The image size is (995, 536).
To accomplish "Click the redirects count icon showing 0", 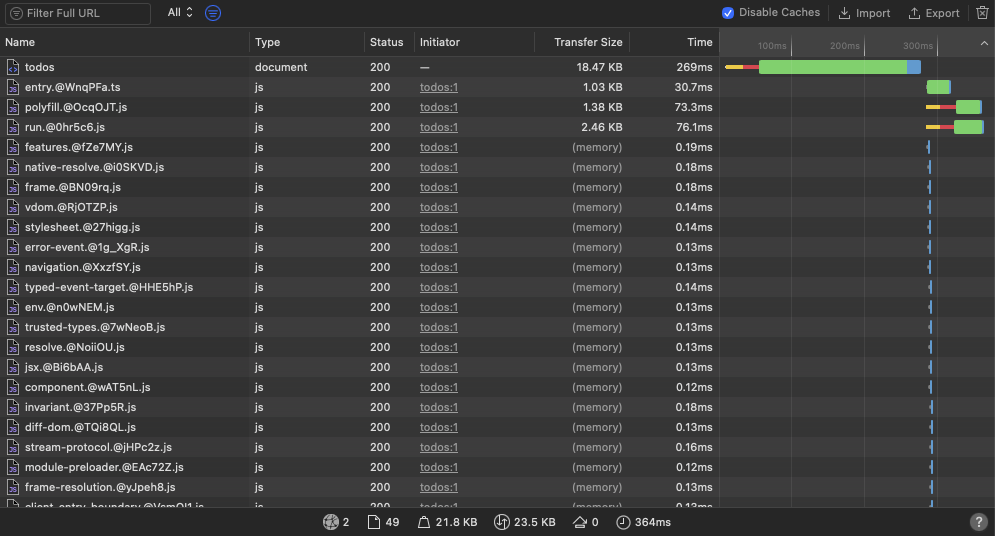I will point(579,522).
